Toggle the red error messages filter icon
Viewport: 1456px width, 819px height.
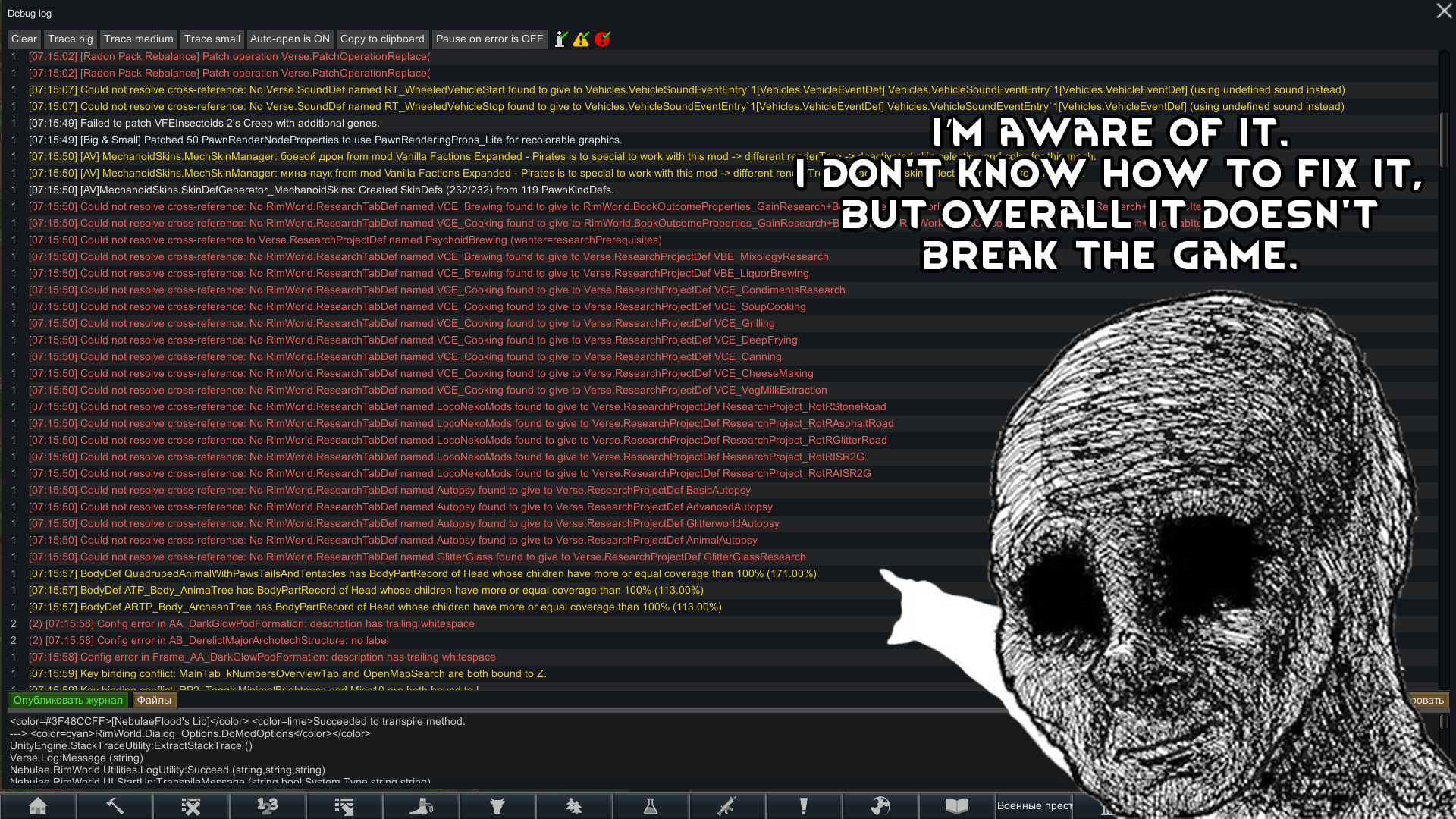[603, 39]
